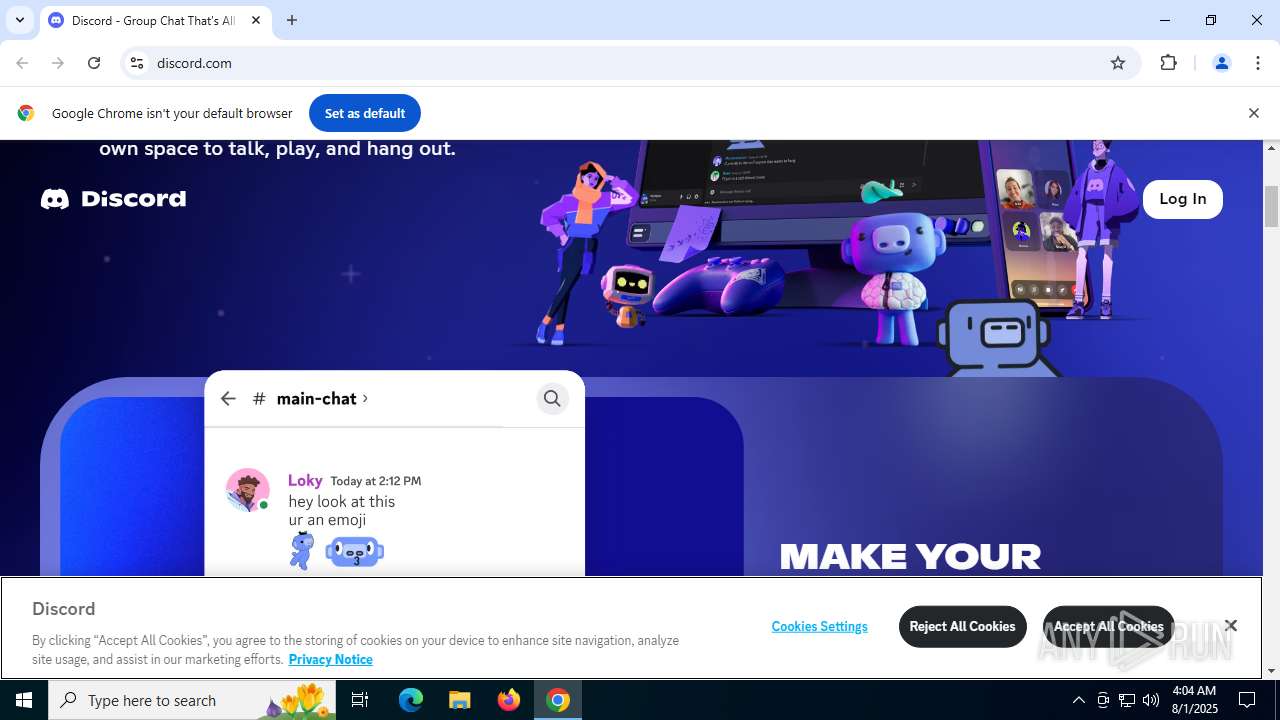Click the taskbar search box
The width and height of the screenshot is (1280, 720).
(x=193, y=700)
